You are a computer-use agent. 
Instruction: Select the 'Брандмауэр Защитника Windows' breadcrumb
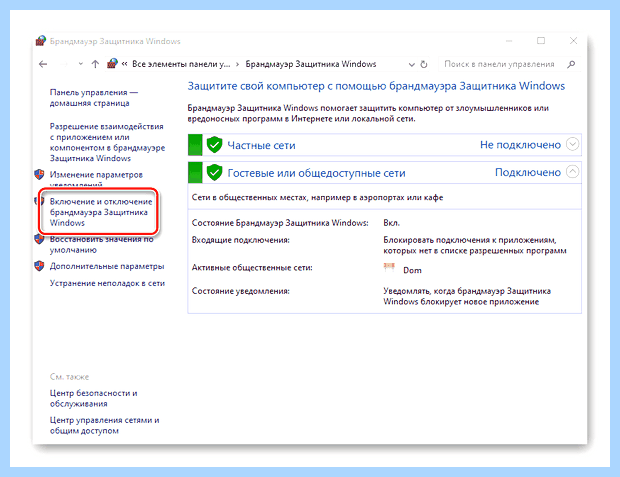311,64
